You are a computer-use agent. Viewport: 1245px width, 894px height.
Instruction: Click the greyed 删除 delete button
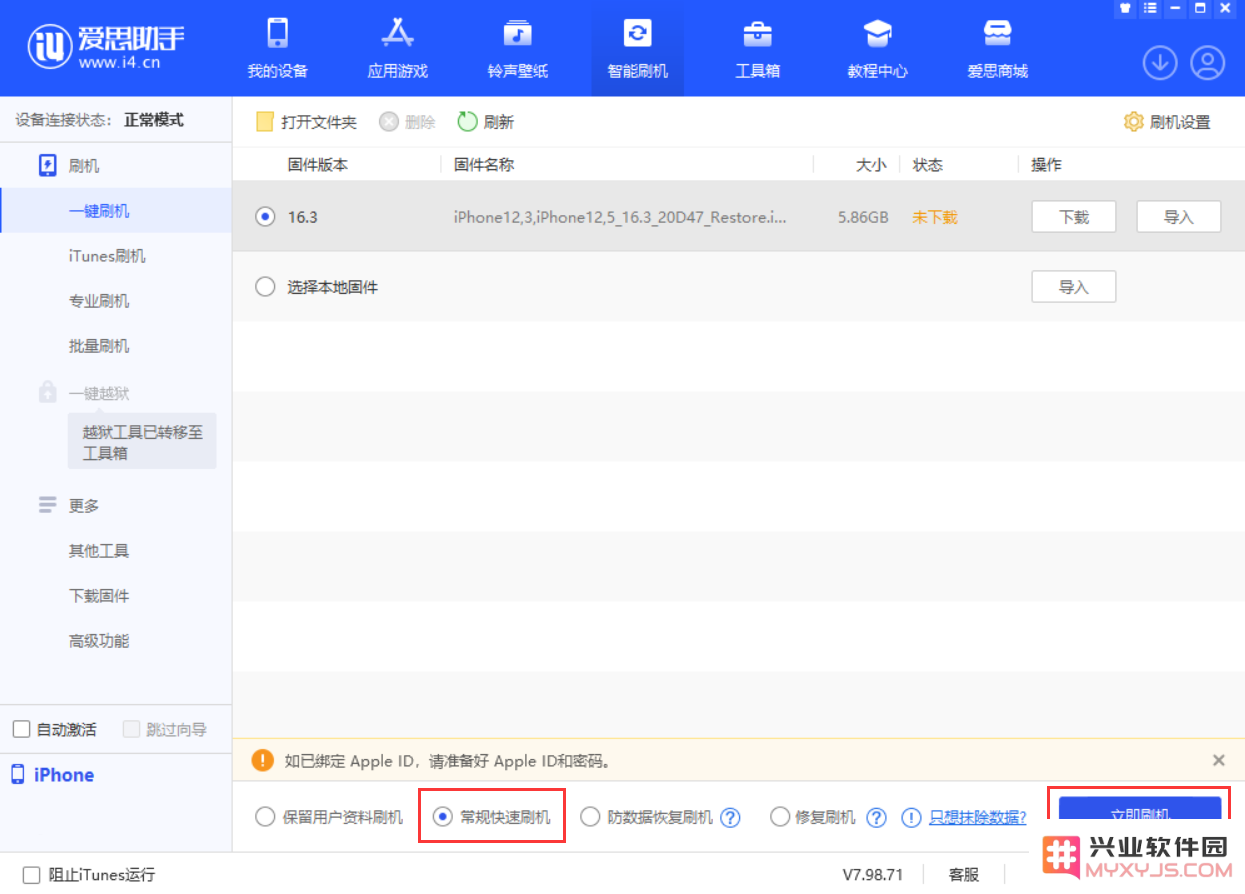(x=408, y=122)
